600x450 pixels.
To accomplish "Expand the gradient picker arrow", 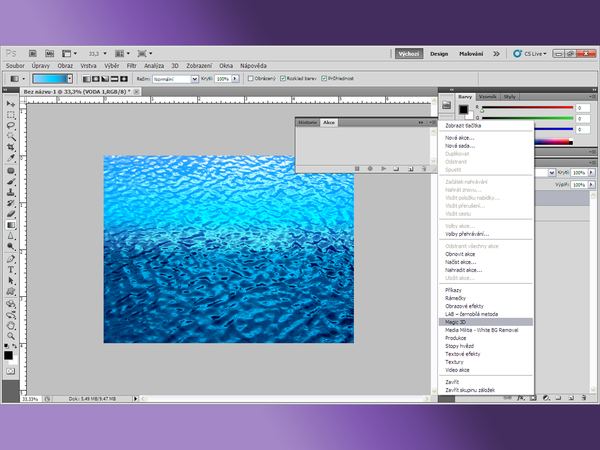I will pos(69,77).
